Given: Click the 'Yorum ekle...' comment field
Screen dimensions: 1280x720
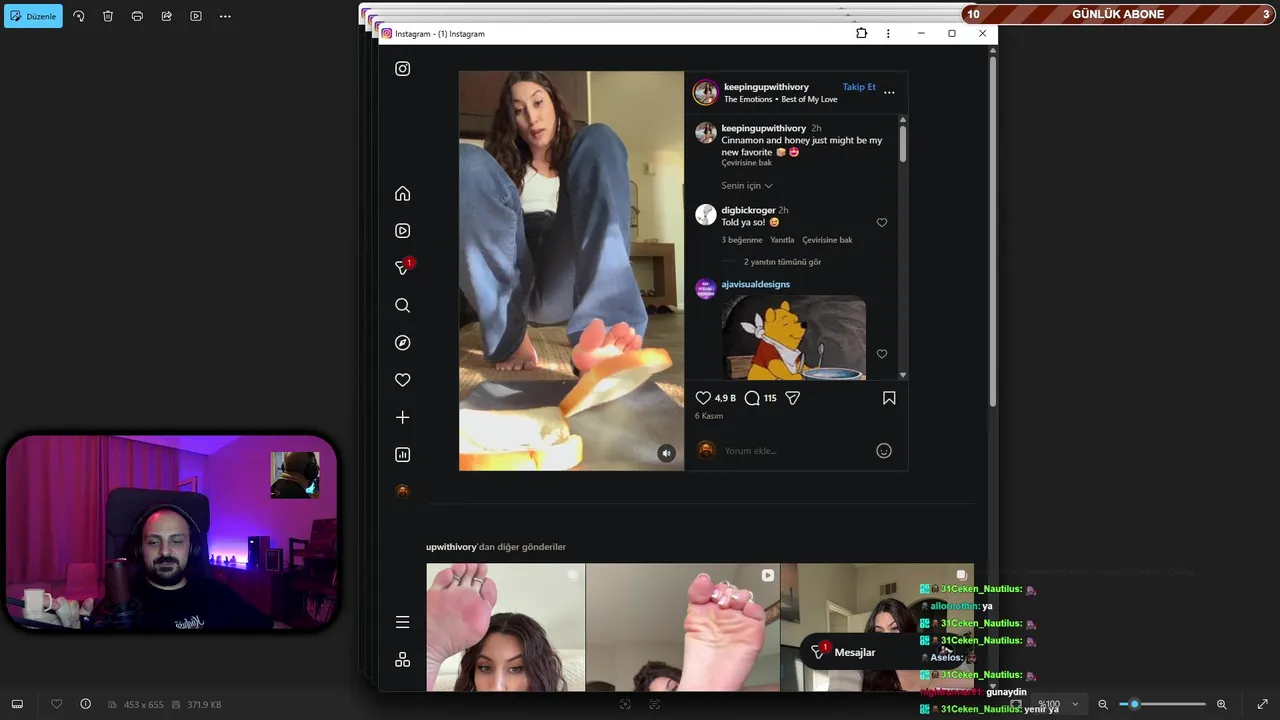Looking at the screenshot, I should [795, 451].
